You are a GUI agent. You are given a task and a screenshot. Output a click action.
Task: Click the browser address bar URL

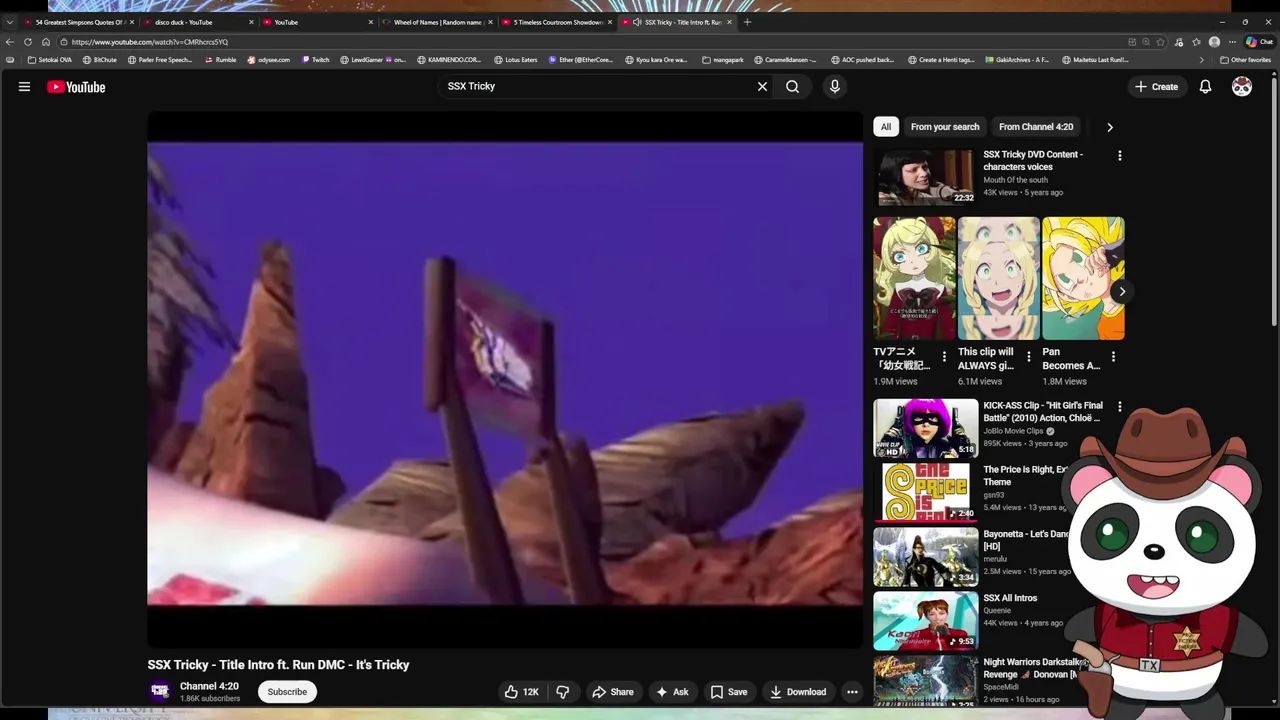coord(150,42)
